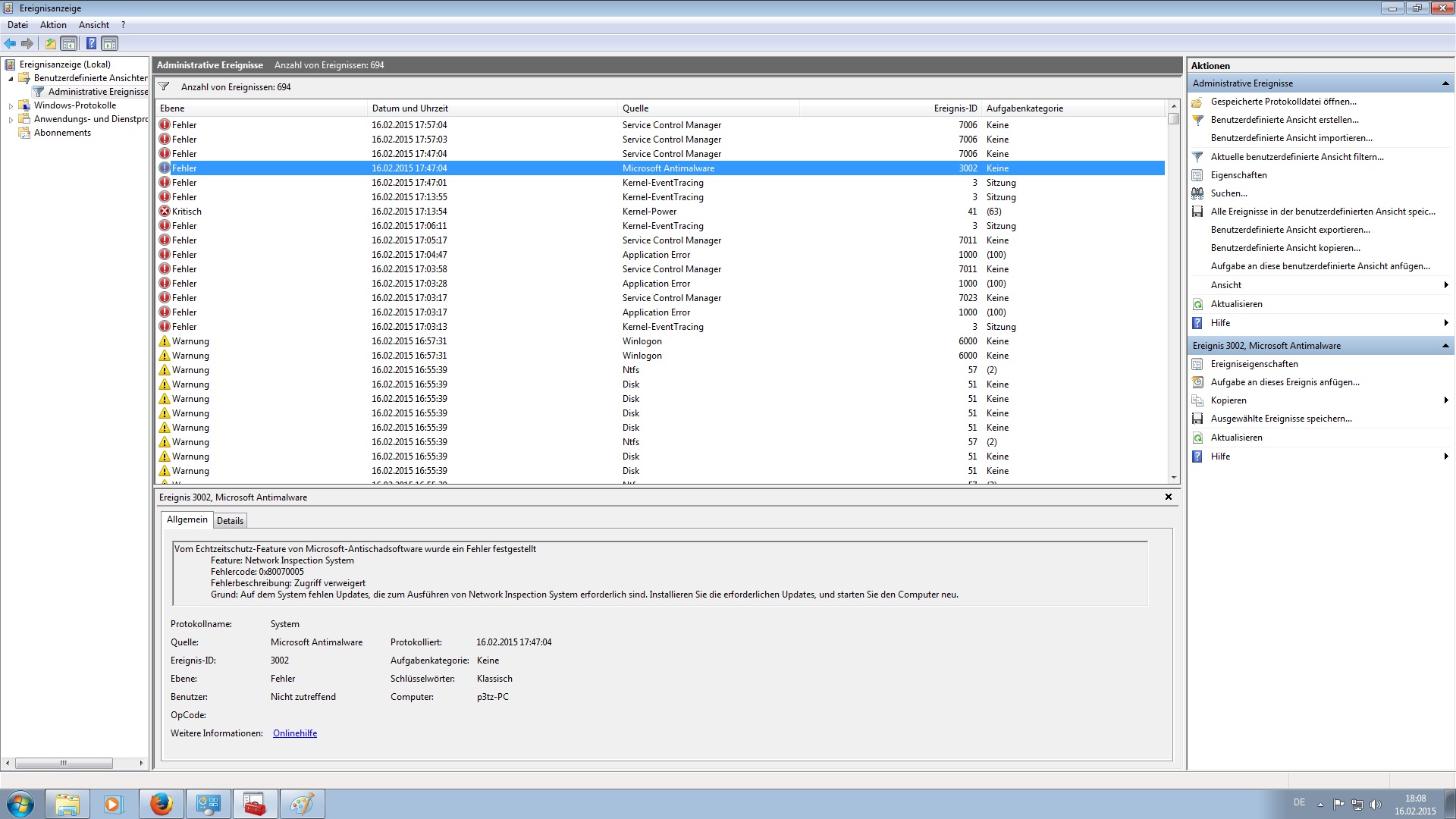Open the Onlinehilfe link
The width and height of the screenshot is (1456, 819).
pos(295,733)
